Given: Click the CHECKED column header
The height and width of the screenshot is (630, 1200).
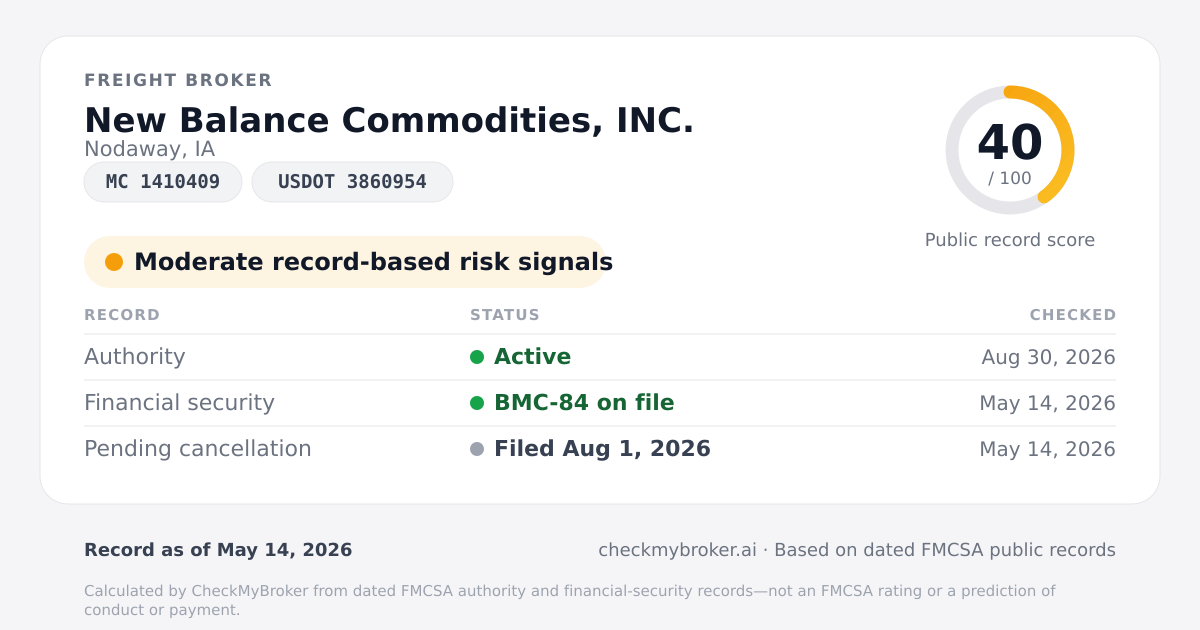Looking at the screenshot, I should tap(1073, 315).
